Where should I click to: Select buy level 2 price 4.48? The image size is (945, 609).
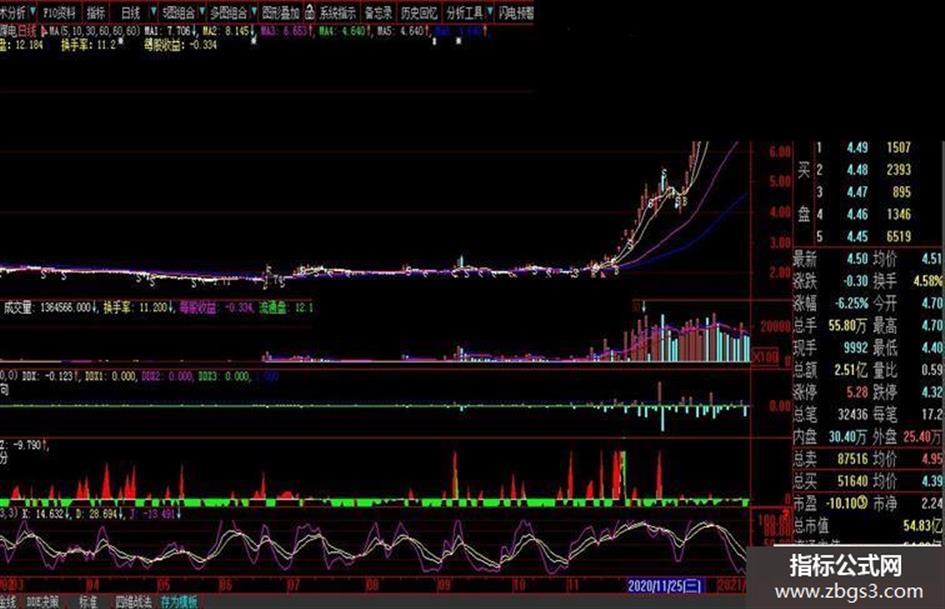click(x=857, y=170)
